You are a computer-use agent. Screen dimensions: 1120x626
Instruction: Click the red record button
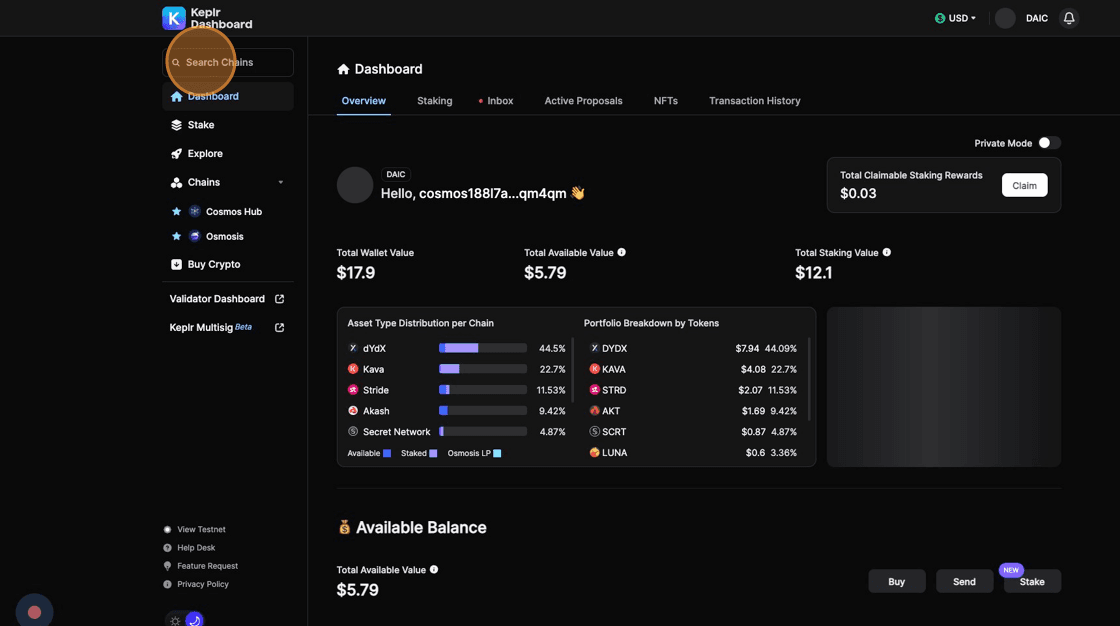coord(34,611)
